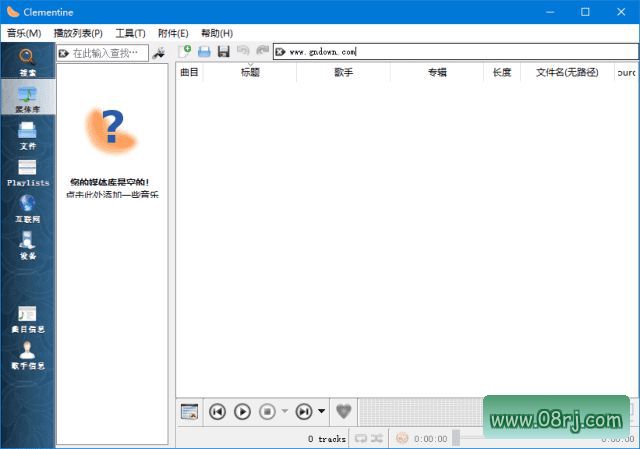Sort by the 长度 column header
The width and height of the screenshot is (640, 449).
pyautogui.click(x=502, y=72)
